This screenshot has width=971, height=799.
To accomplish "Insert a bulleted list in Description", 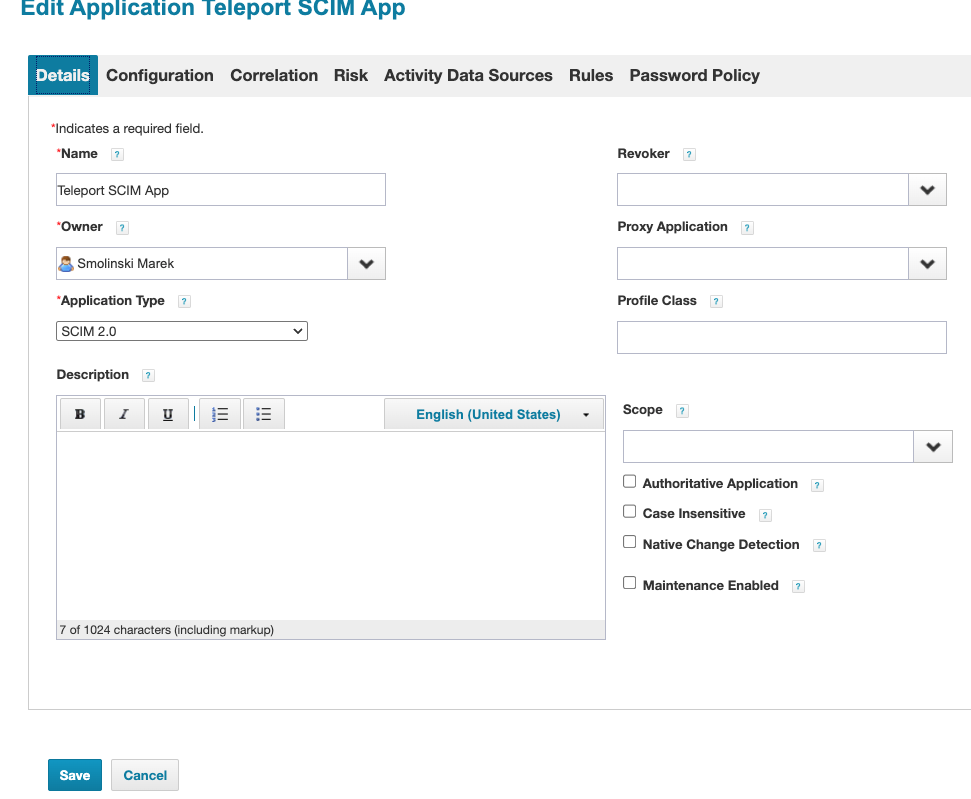I will [264, 414].
